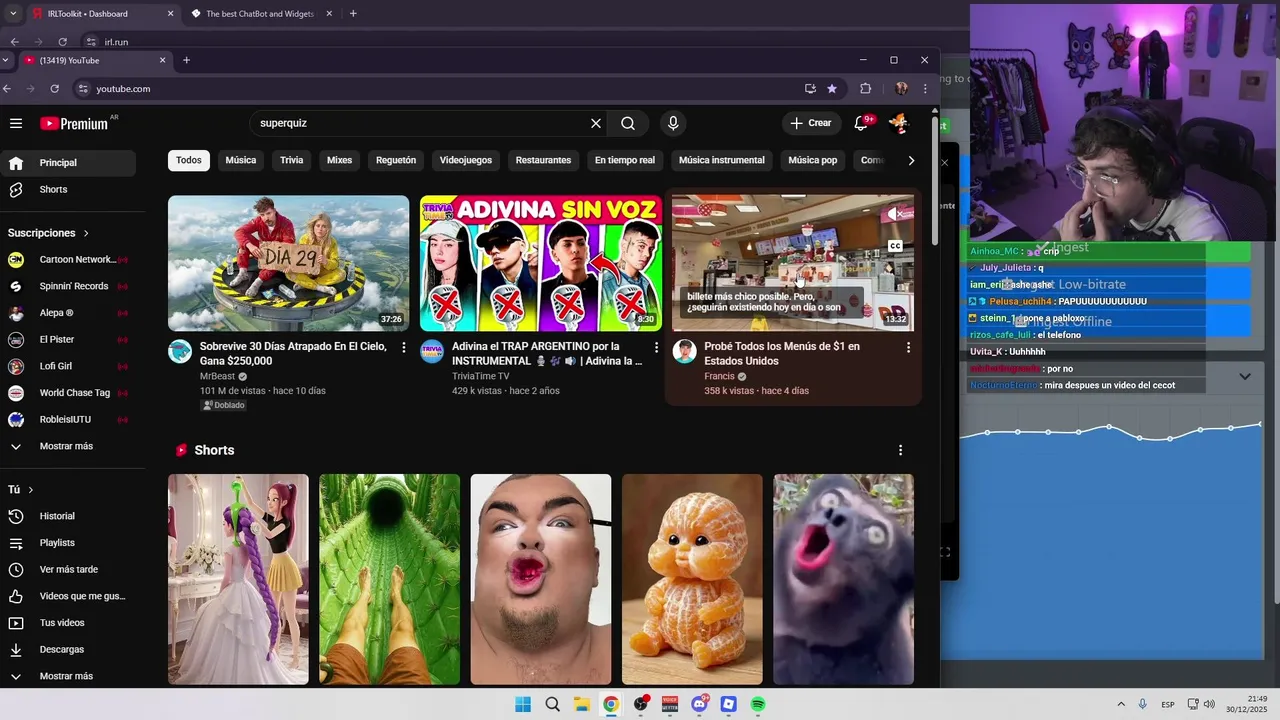This screenshot has width=1280, height=720.
Task: Open options for the TriviaTime TV video
Action: coord(656,347)
